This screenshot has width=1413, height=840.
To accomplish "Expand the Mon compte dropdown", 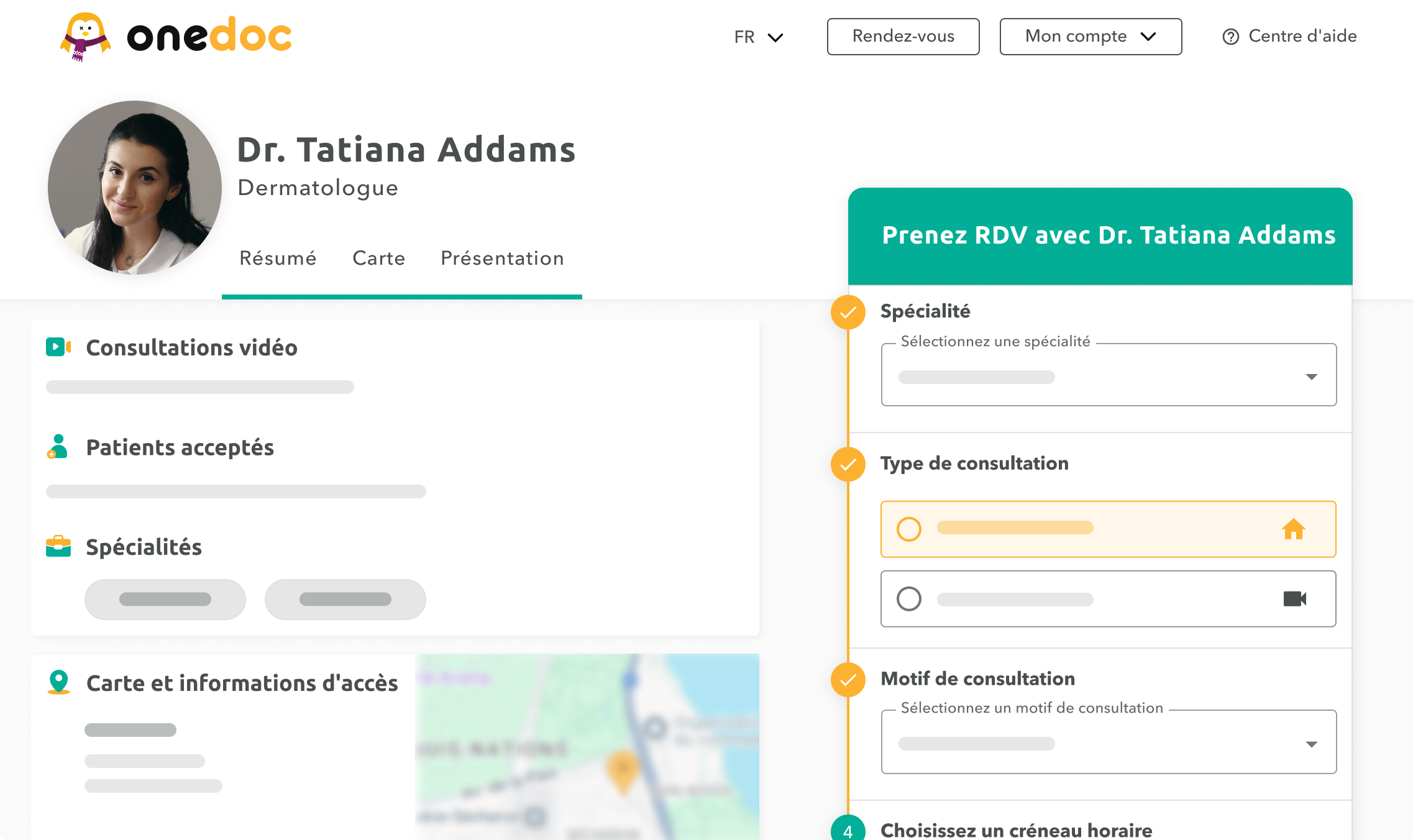I will 1091,37.
